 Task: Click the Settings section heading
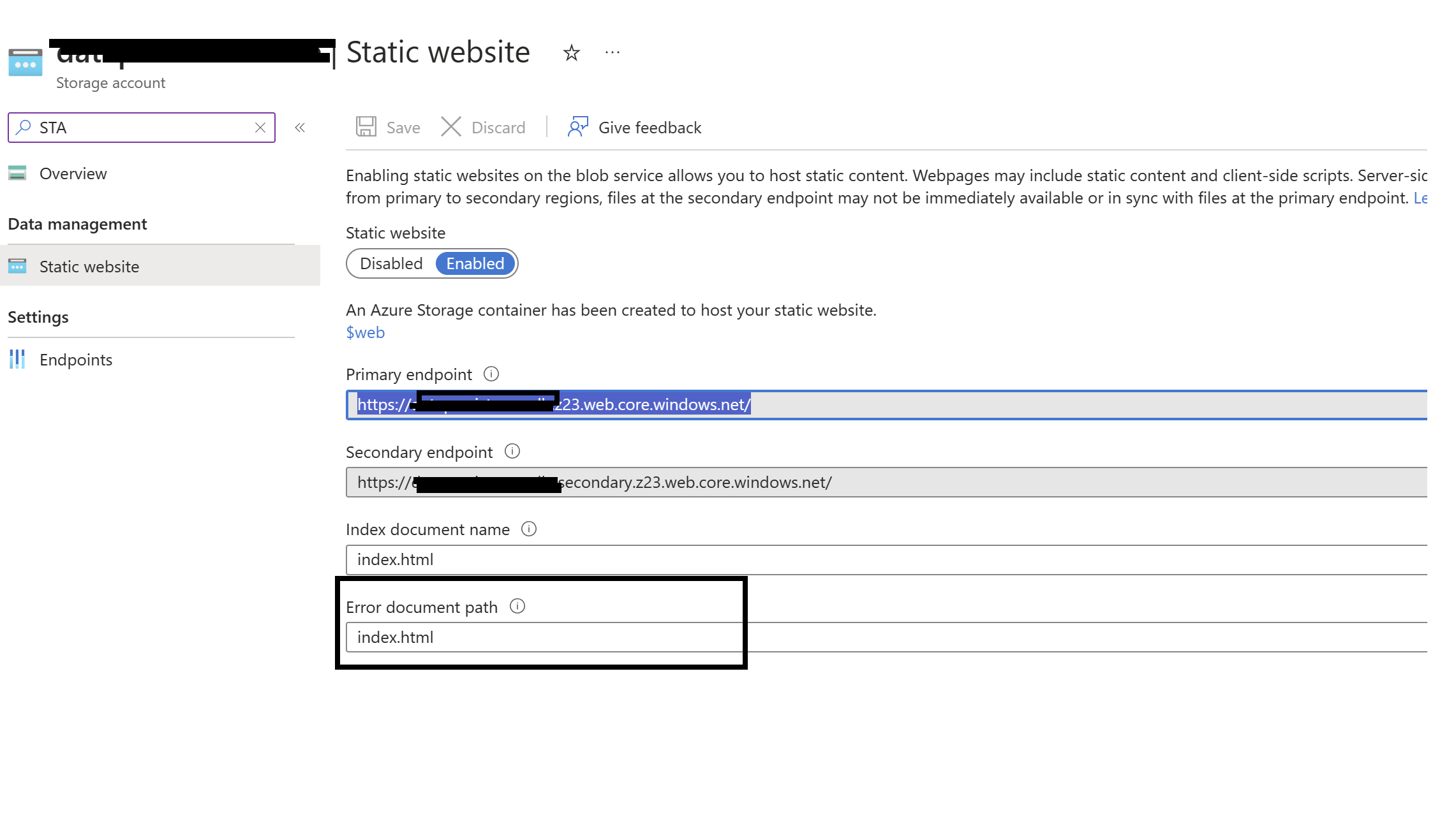tap(38, 318)
